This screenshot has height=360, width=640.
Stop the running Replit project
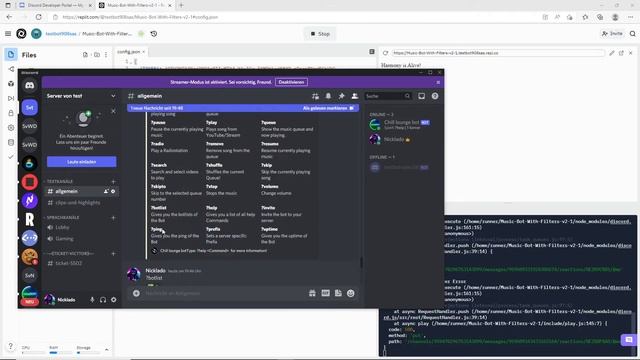click(x=320, y=34)
